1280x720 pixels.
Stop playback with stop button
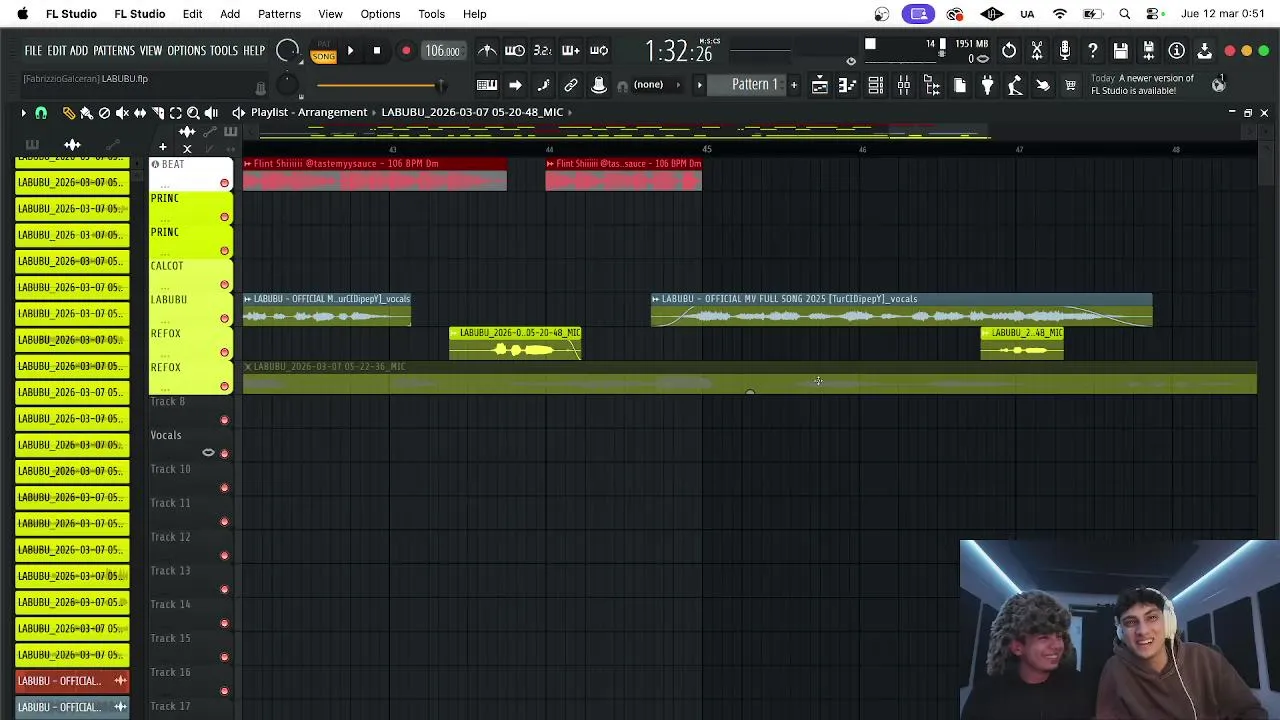(x=377, y=51)
